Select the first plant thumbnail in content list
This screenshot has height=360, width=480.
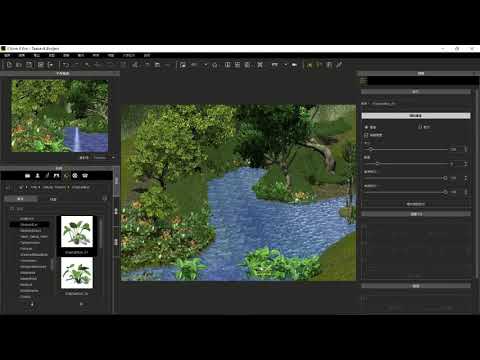pos(77,231)
